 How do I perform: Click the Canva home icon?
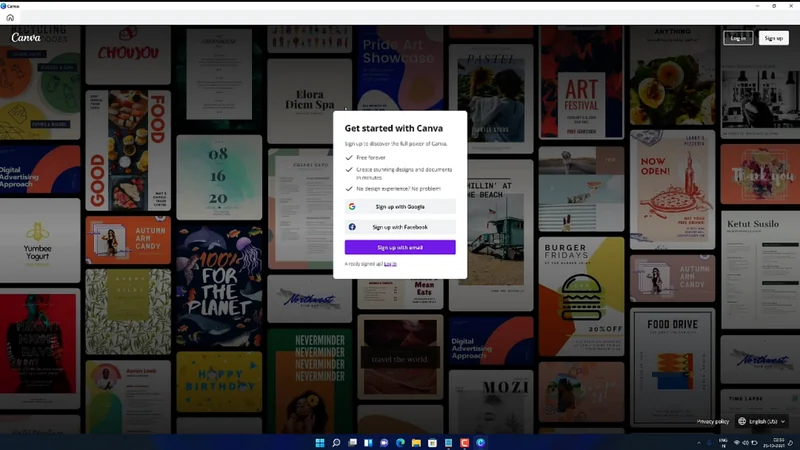pos(10,18)
